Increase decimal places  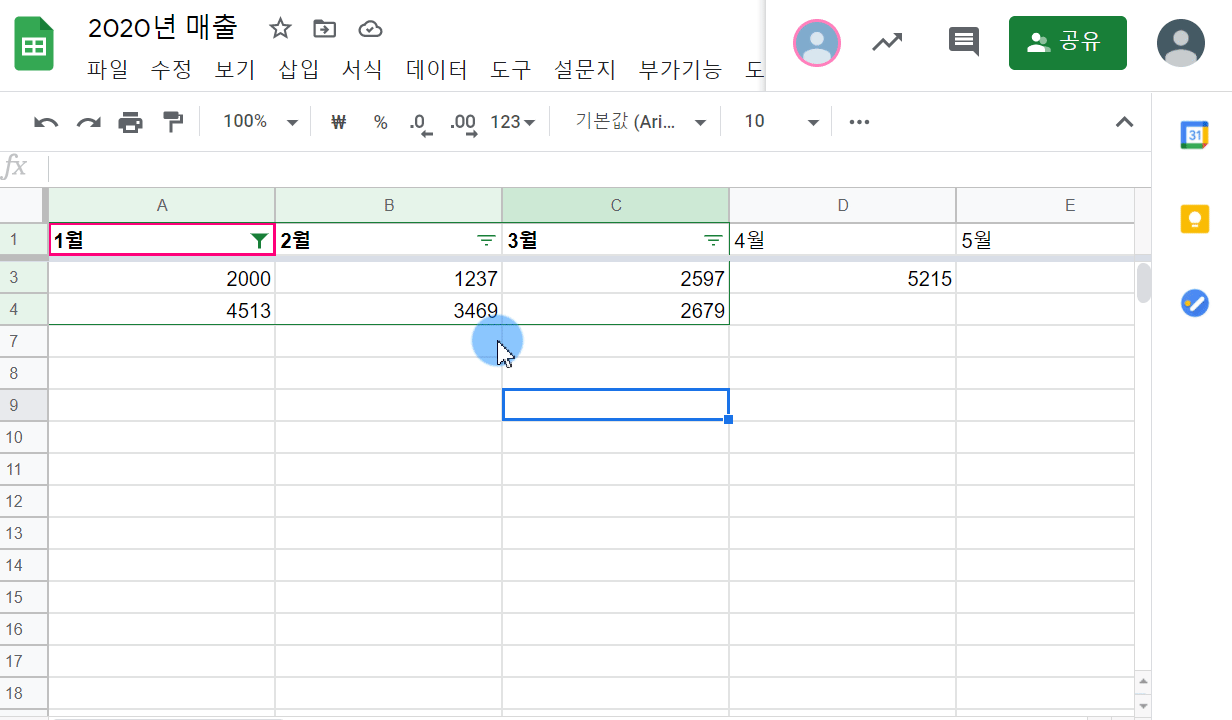(463, 123)
